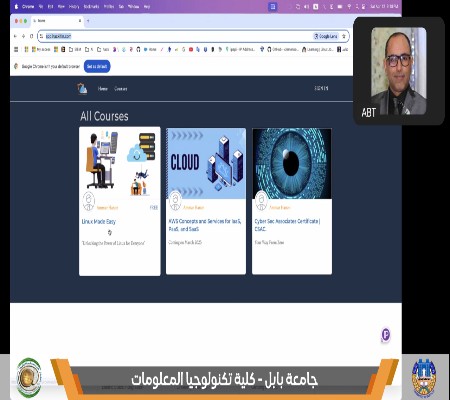Click the FREE label on Linux card
Viewport: 450px width, 400px height.
154,208
